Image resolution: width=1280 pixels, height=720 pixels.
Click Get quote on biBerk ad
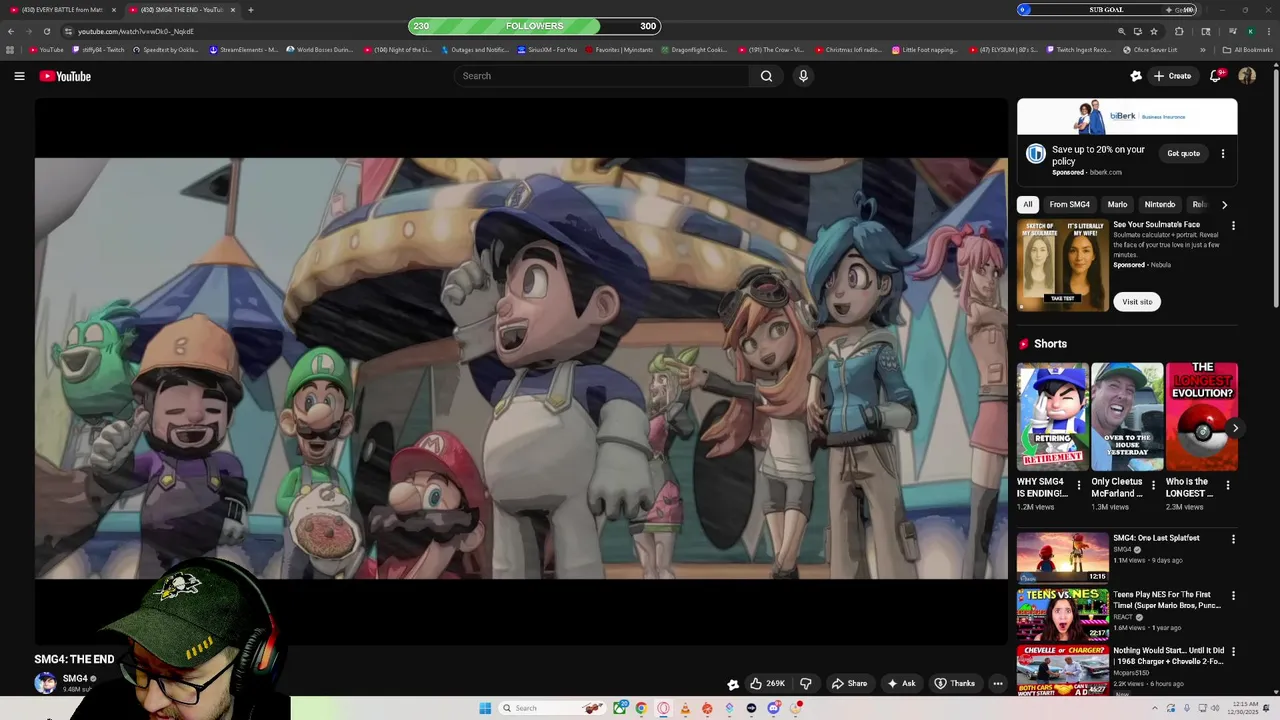1183,153
